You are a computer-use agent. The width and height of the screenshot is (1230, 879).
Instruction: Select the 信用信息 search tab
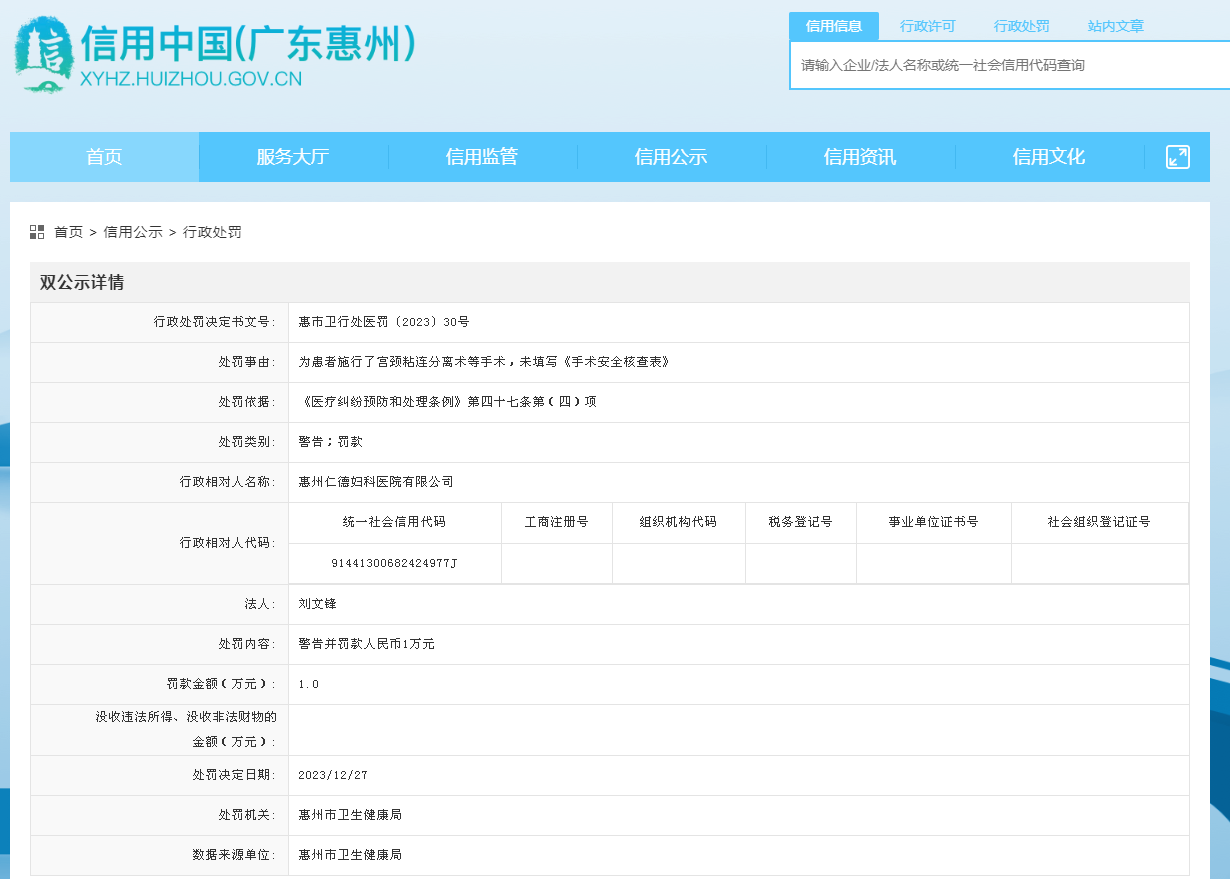click(834, 26)
